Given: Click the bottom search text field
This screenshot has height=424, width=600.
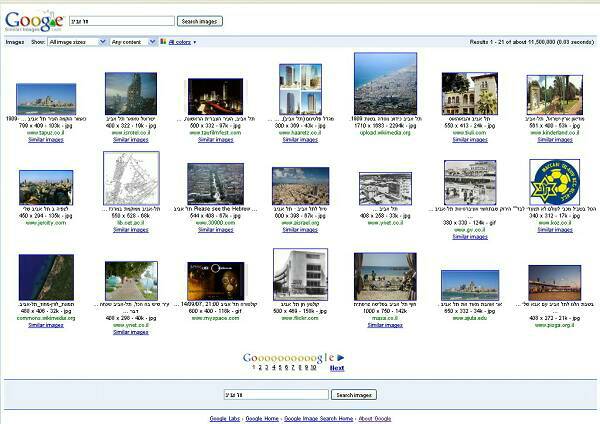Looking at the screenshot, I should [x=276, y=395].
